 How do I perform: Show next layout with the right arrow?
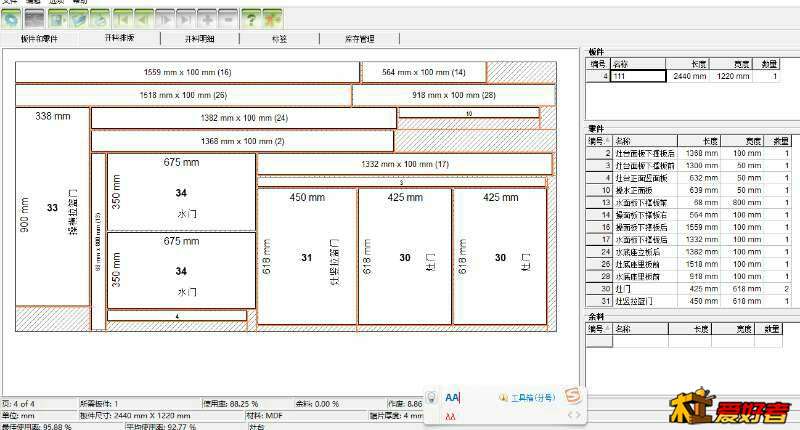click(165, 19)
